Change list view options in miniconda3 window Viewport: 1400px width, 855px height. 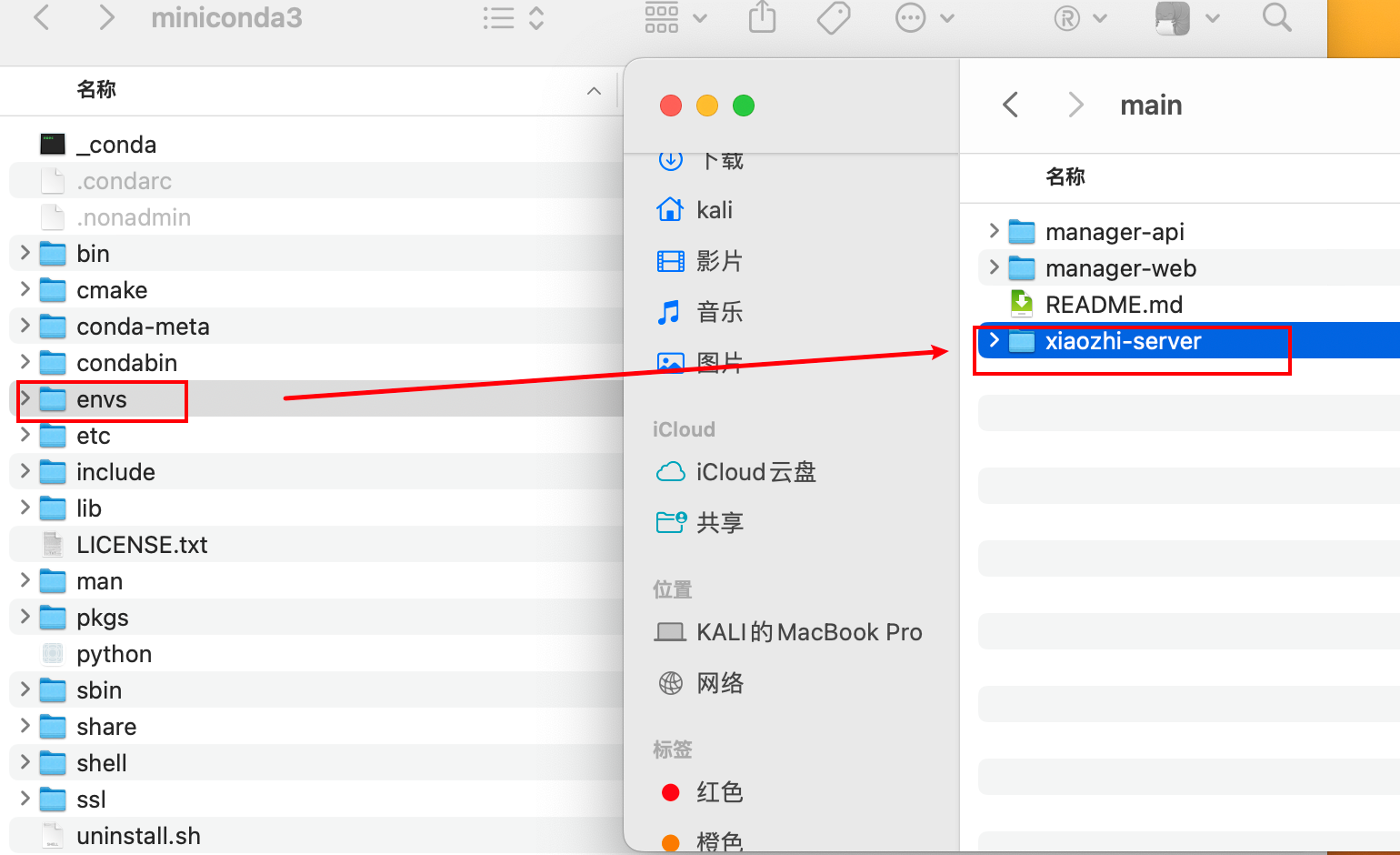click(513, 18)
